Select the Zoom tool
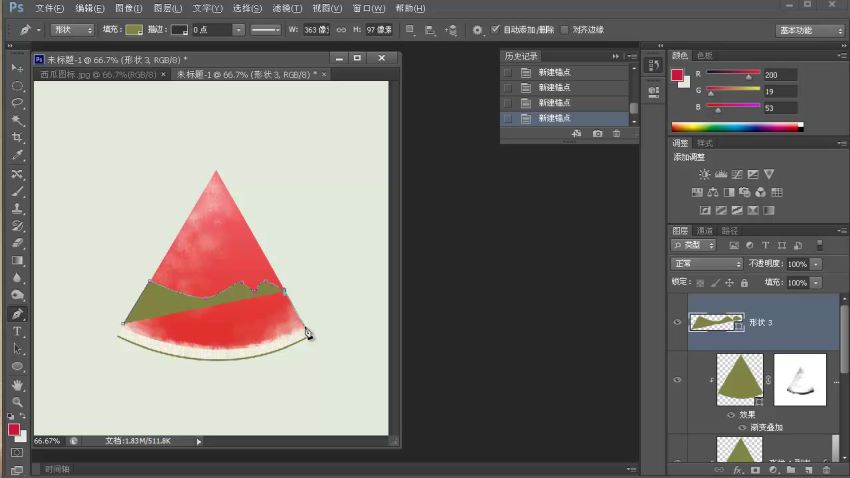Viewport: 850px width, 478px height. pos(17,402)
